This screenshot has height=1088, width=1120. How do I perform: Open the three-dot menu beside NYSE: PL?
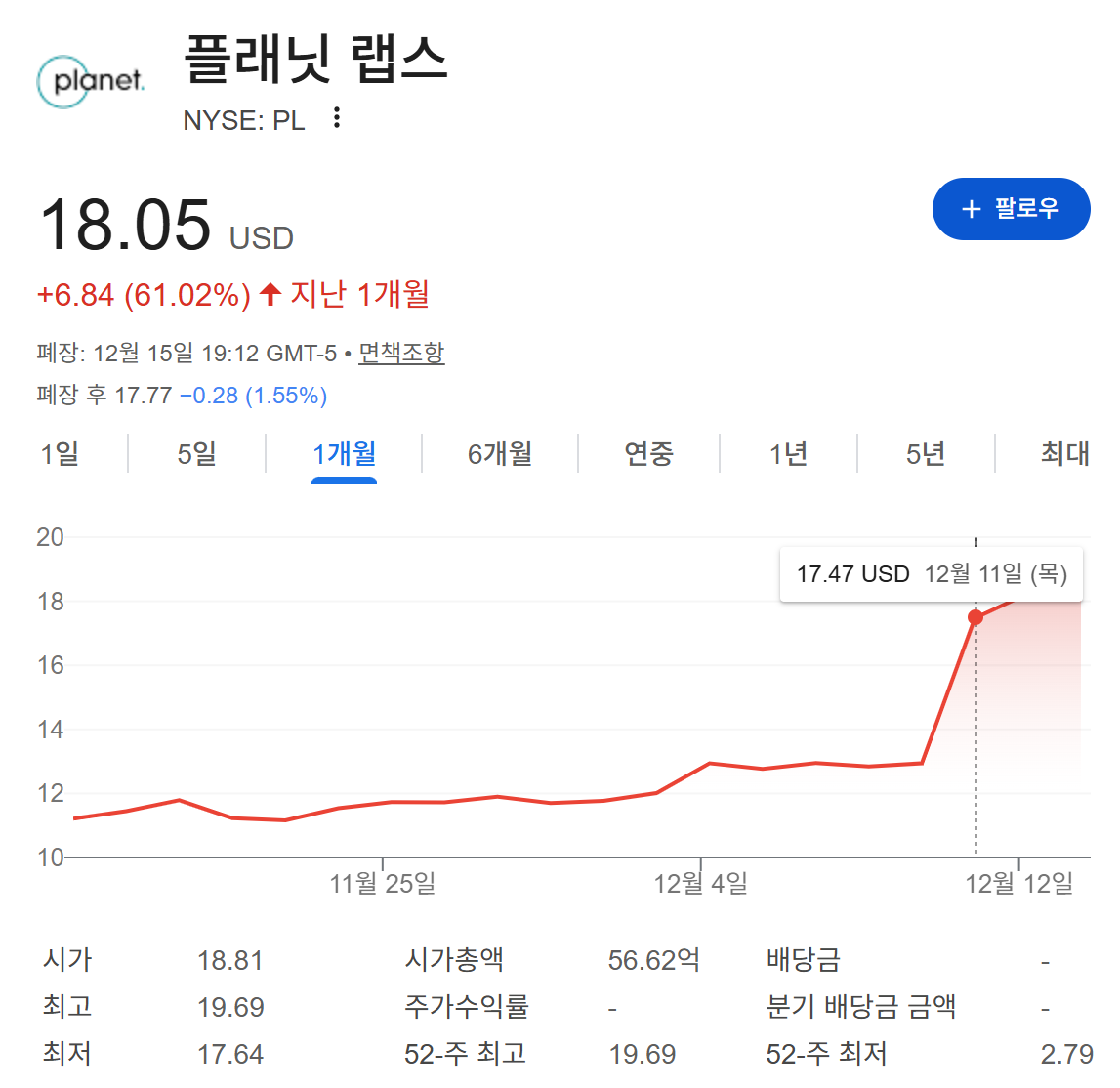coord(337,118)
